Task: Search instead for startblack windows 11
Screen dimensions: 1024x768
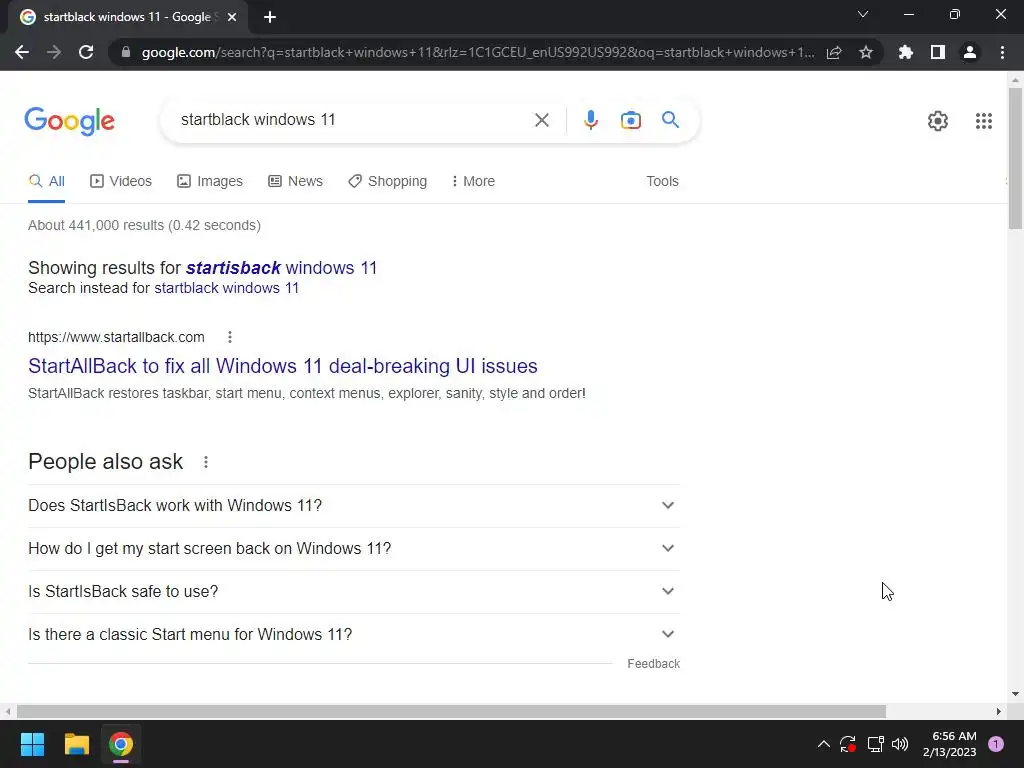Action: (x=227, y=288)
